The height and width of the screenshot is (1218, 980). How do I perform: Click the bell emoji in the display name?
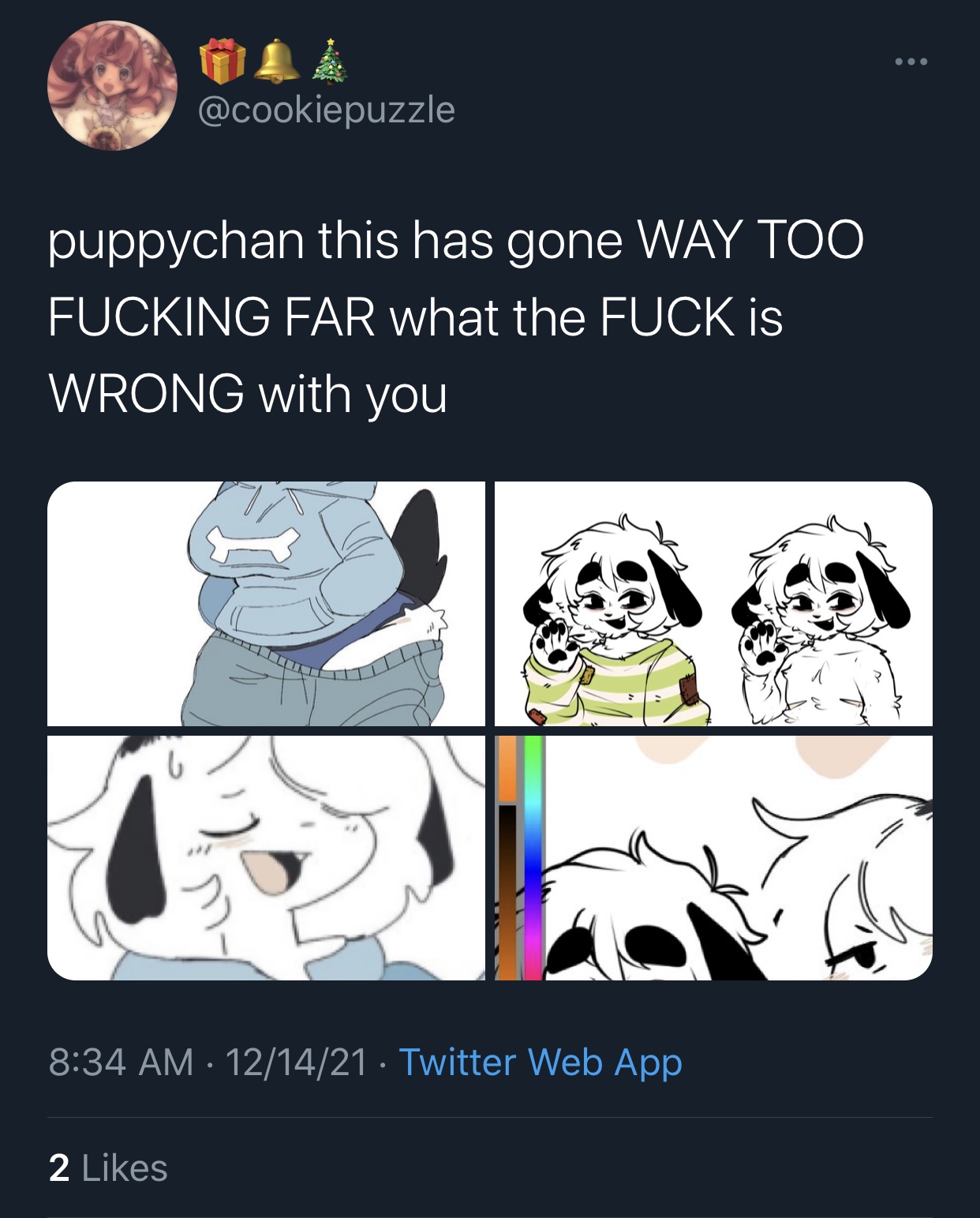[x=277, y=62]
